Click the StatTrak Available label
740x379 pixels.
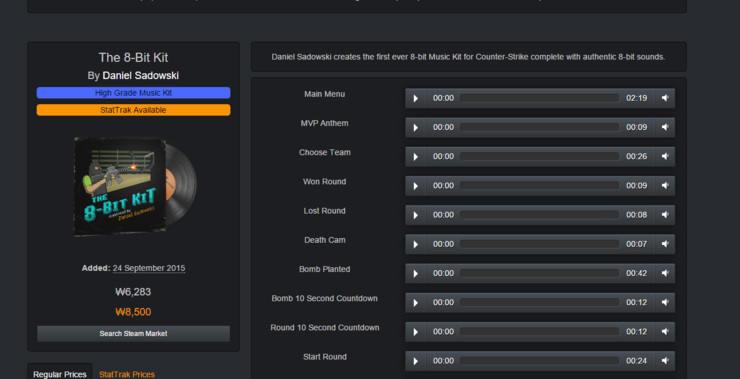click(x=134, y=110)
